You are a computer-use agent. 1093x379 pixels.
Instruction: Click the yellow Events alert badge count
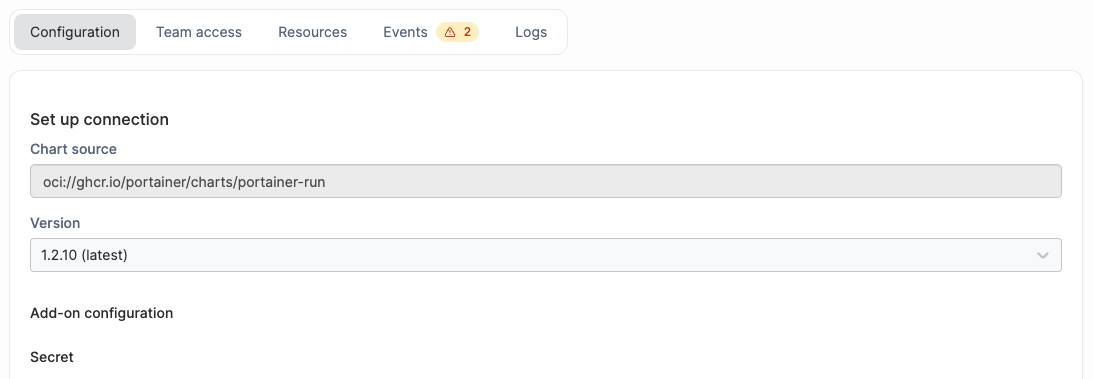458,32
